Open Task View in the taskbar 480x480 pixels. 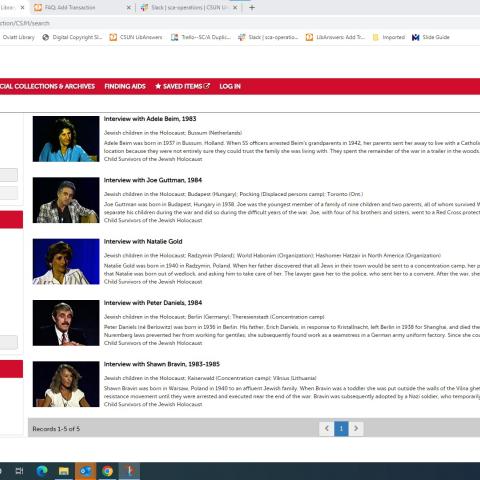pyautogui.click(x=19, y=471)
